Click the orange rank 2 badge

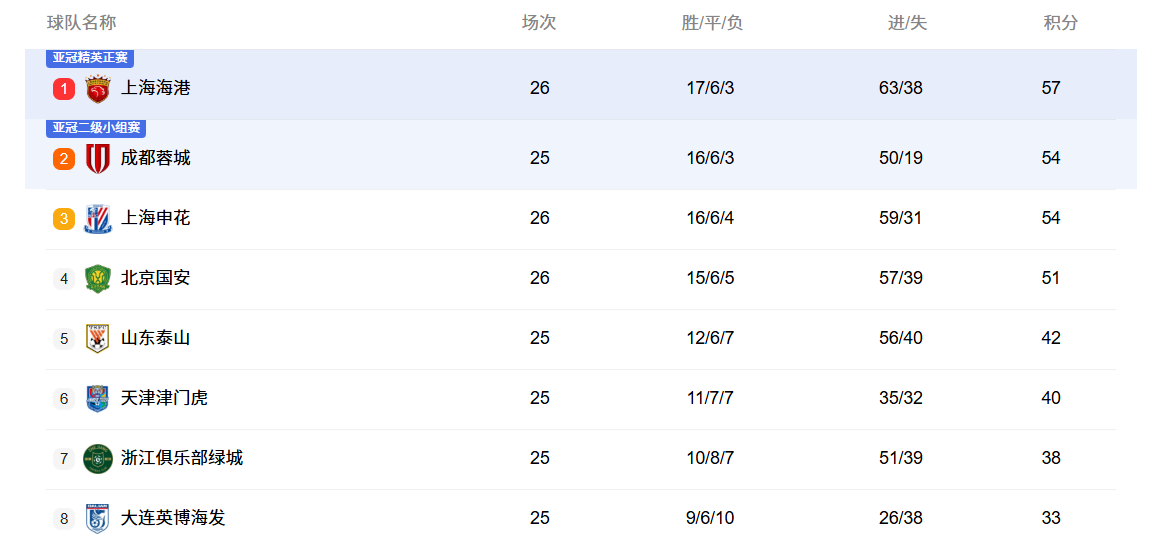pos(64,159)
